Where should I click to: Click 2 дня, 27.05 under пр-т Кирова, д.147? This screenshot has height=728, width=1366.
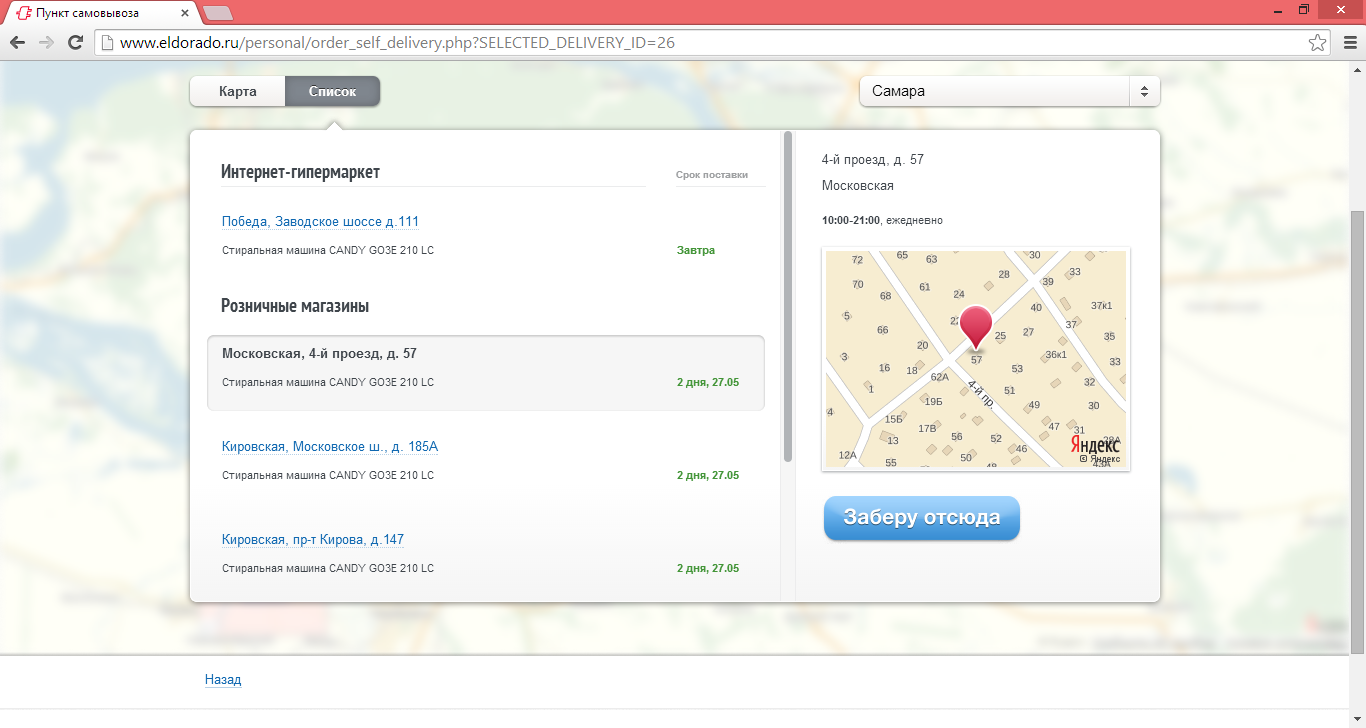tap(708, 568)
